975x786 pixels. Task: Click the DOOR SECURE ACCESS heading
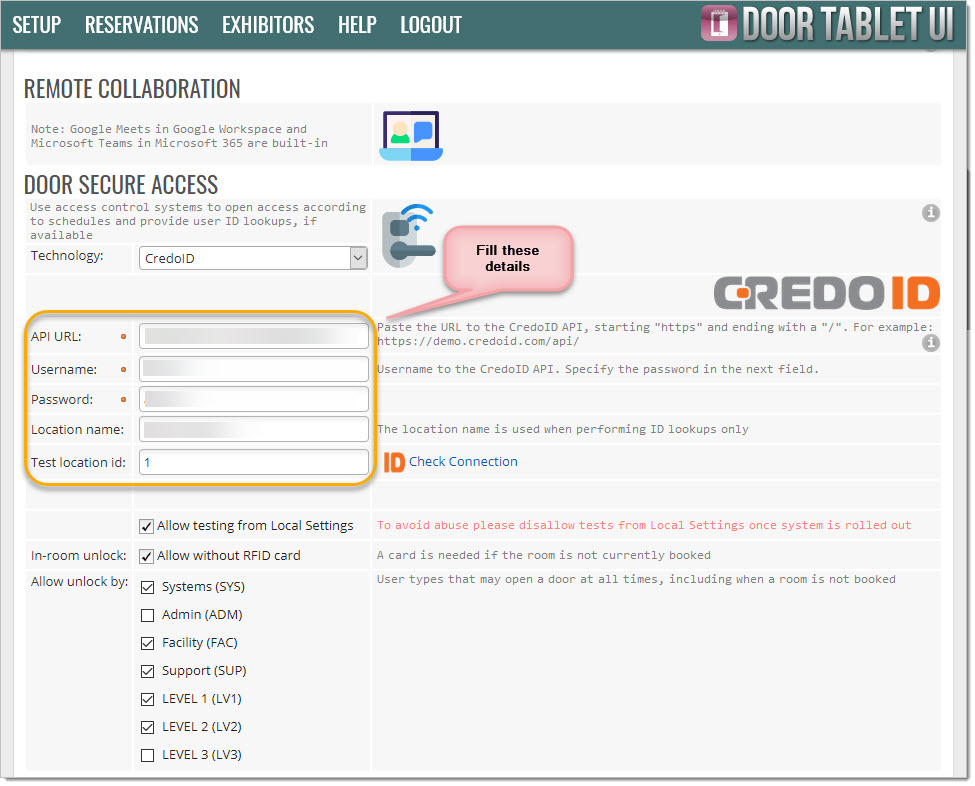click(x=121, y=185)
